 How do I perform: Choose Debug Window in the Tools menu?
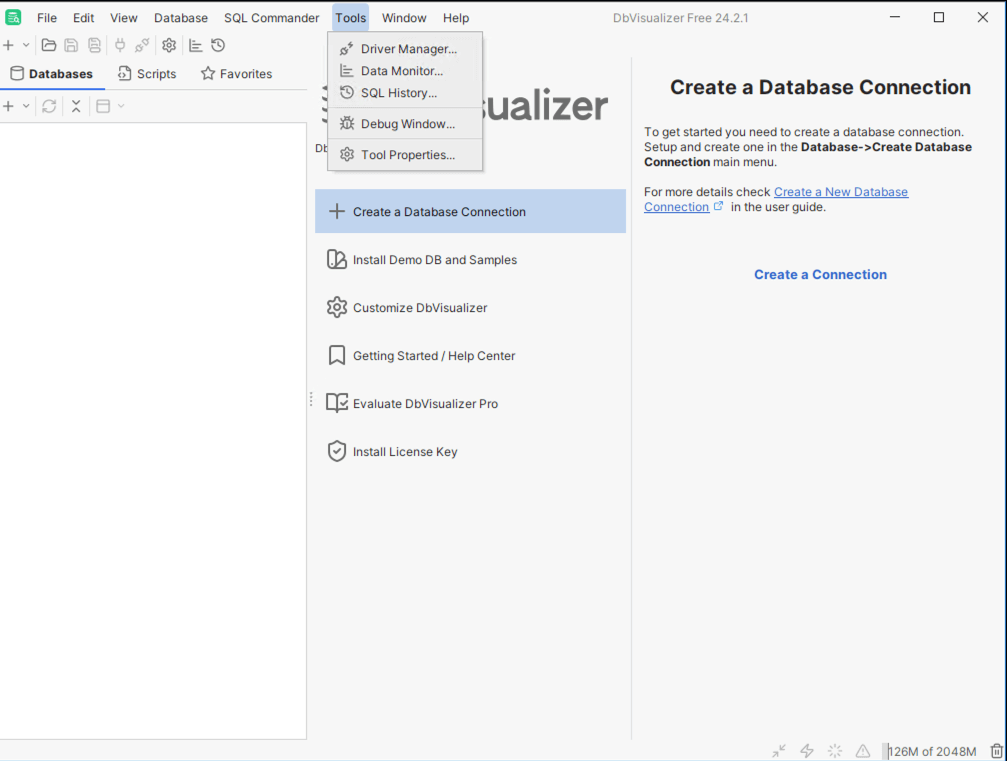click(x=407, y=124)
